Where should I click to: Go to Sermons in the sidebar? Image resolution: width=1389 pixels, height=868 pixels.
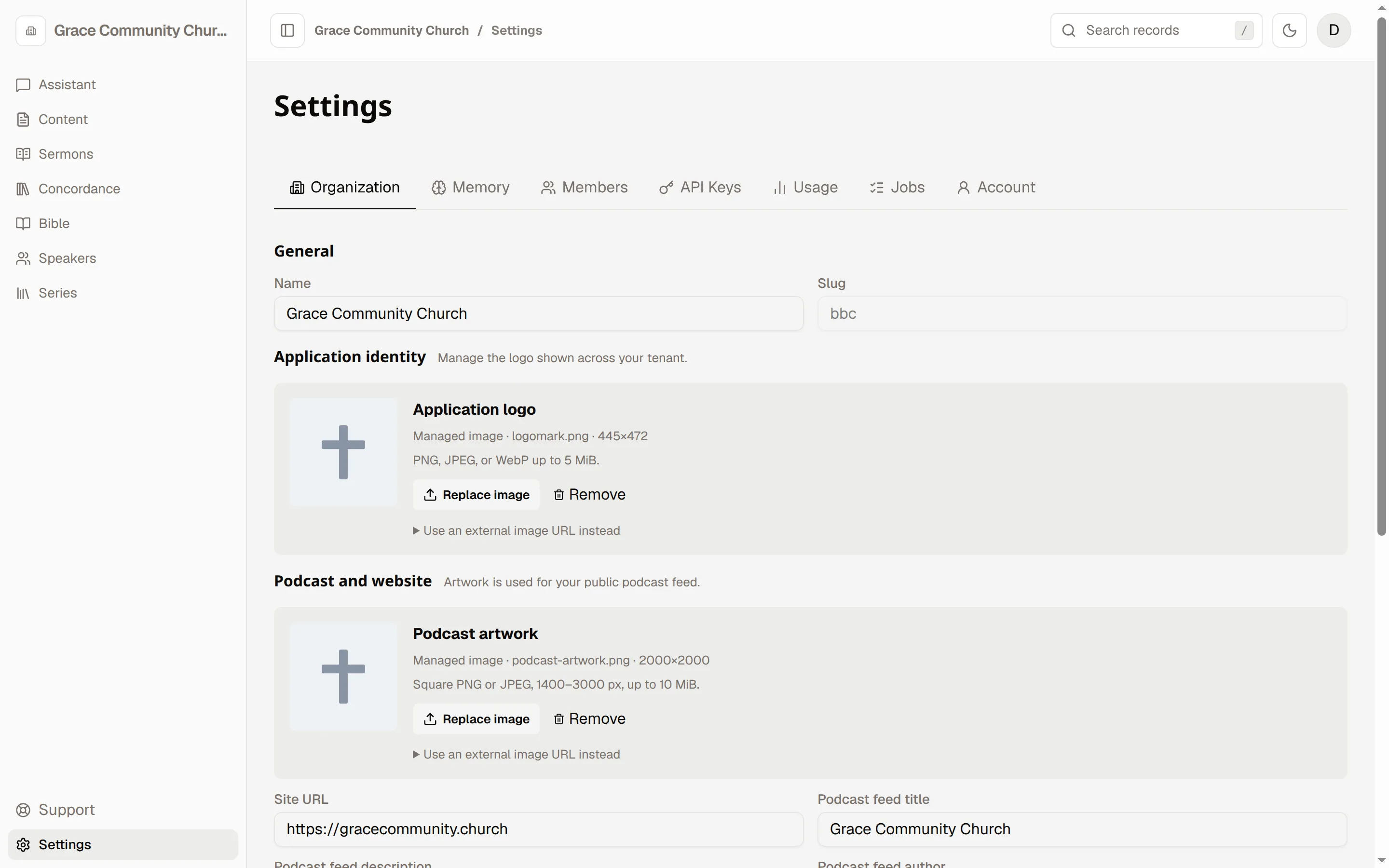pyautogui.click(x=122, y=154)
